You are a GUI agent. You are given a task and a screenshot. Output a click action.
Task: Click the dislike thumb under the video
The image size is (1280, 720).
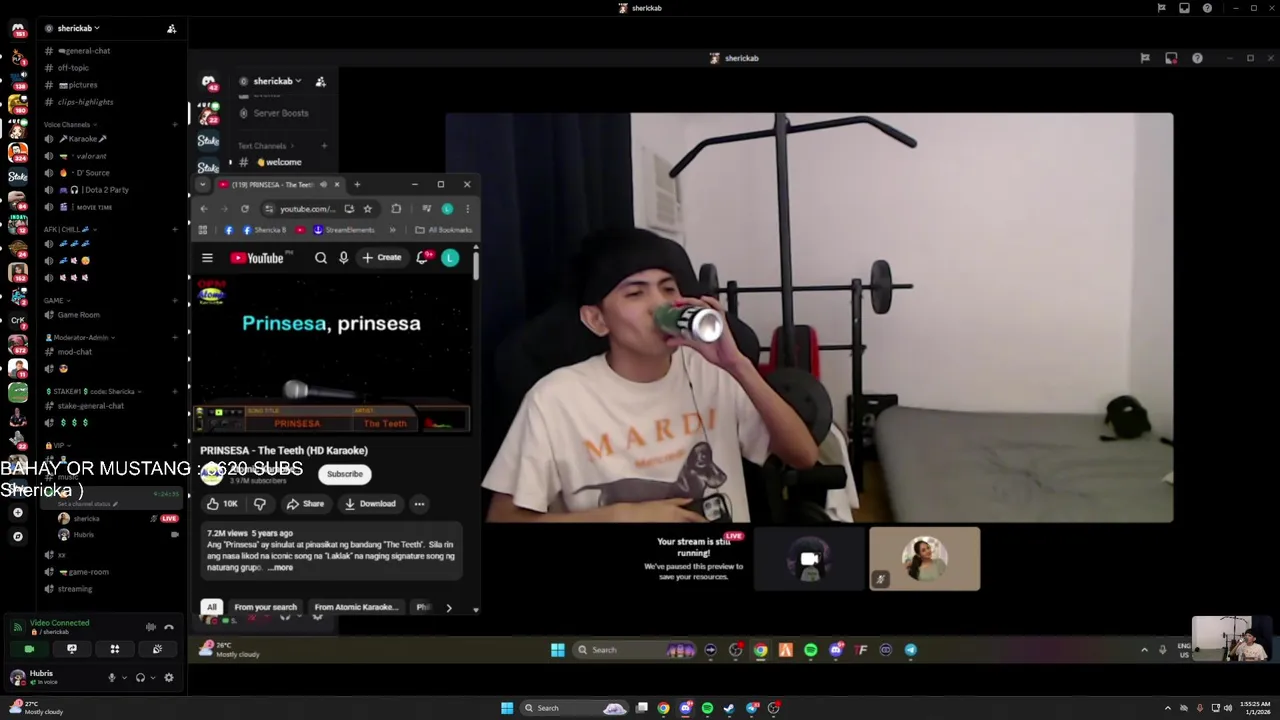tap(260, 504)
